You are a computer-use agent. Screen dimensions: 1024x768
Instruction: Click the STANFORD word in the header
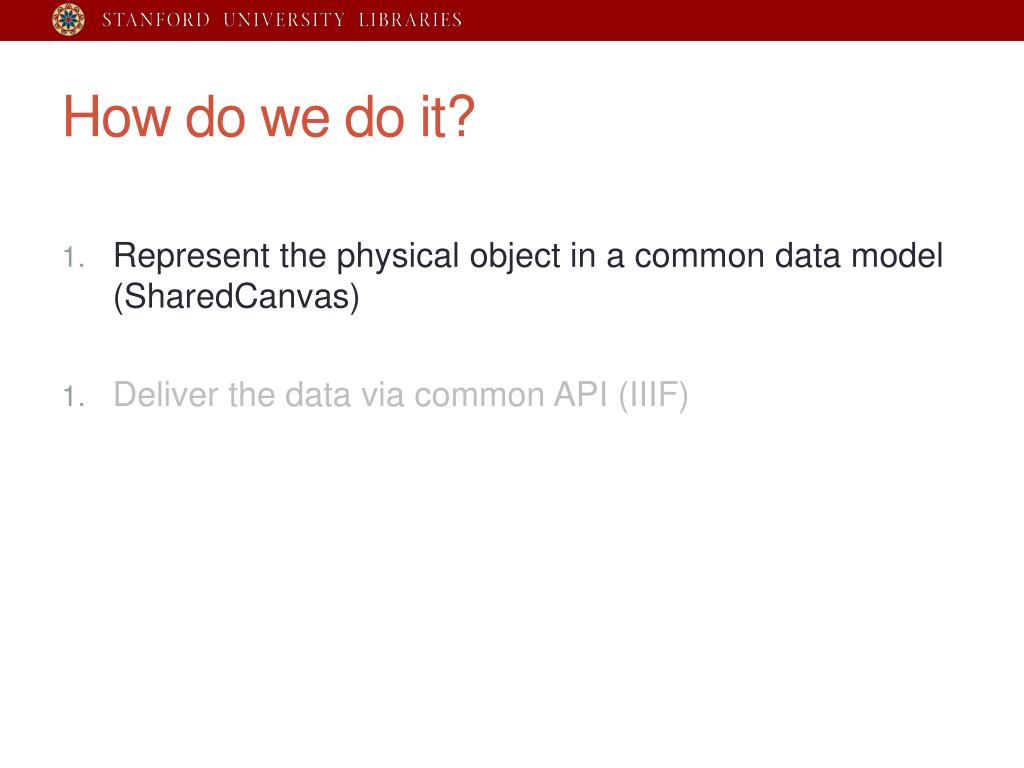coord(156,20)
